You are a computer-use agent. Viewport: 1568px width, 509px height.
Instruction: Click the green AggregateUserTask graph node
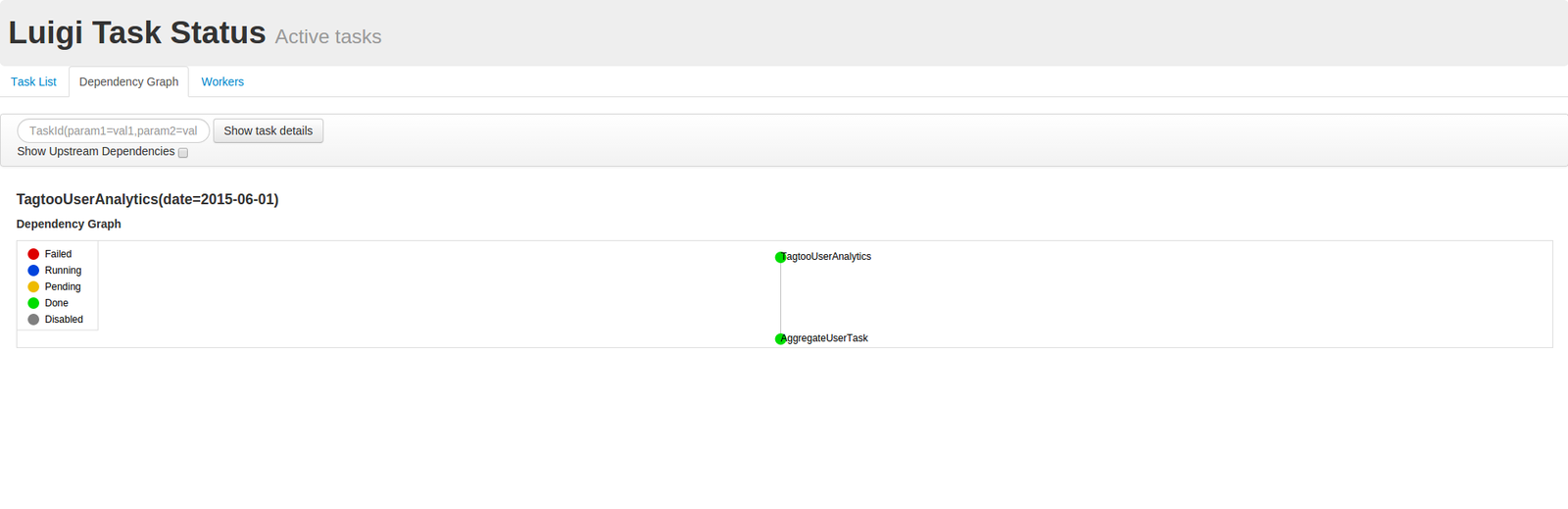[x=780, y=339]
